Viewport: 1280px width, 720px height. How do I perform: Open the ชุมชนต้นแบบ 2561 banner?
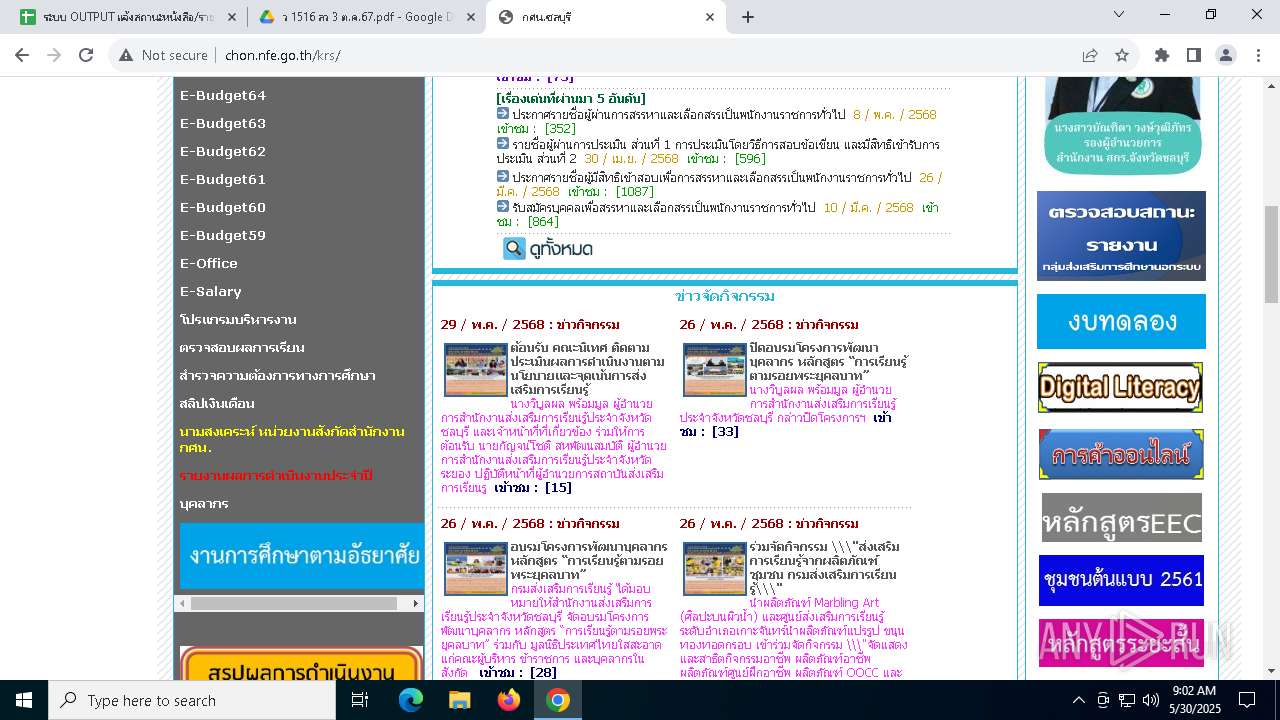[1121, 580]
